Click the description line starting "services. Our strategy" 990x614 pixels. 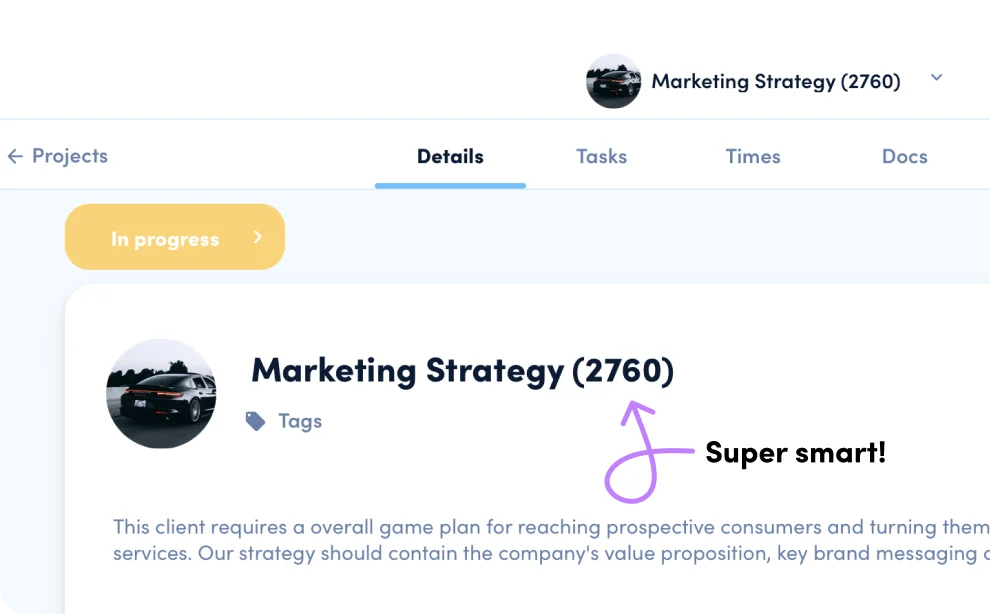coord(550,553)
